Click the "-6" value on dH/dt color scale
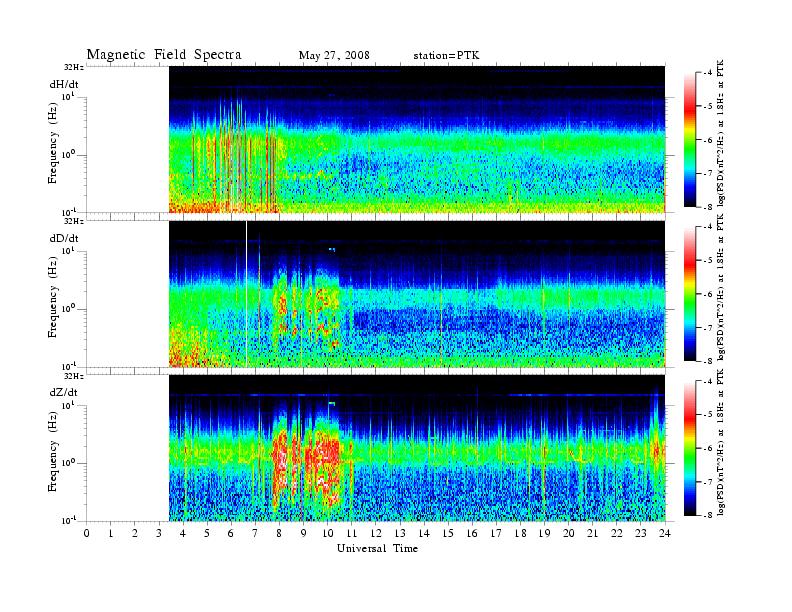This screenshot has width=792, height=612. 708,140
